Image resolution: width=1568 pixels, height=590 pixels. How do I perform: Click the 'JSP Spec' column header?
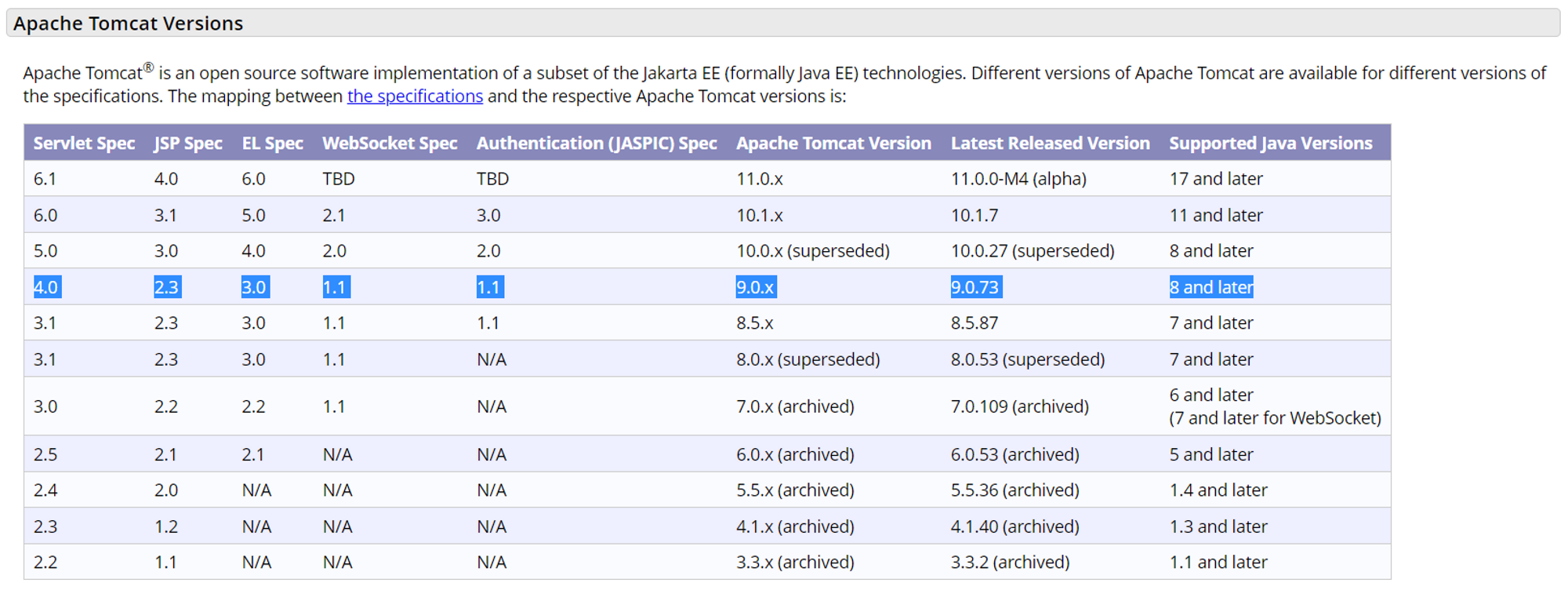pos(188,144)
